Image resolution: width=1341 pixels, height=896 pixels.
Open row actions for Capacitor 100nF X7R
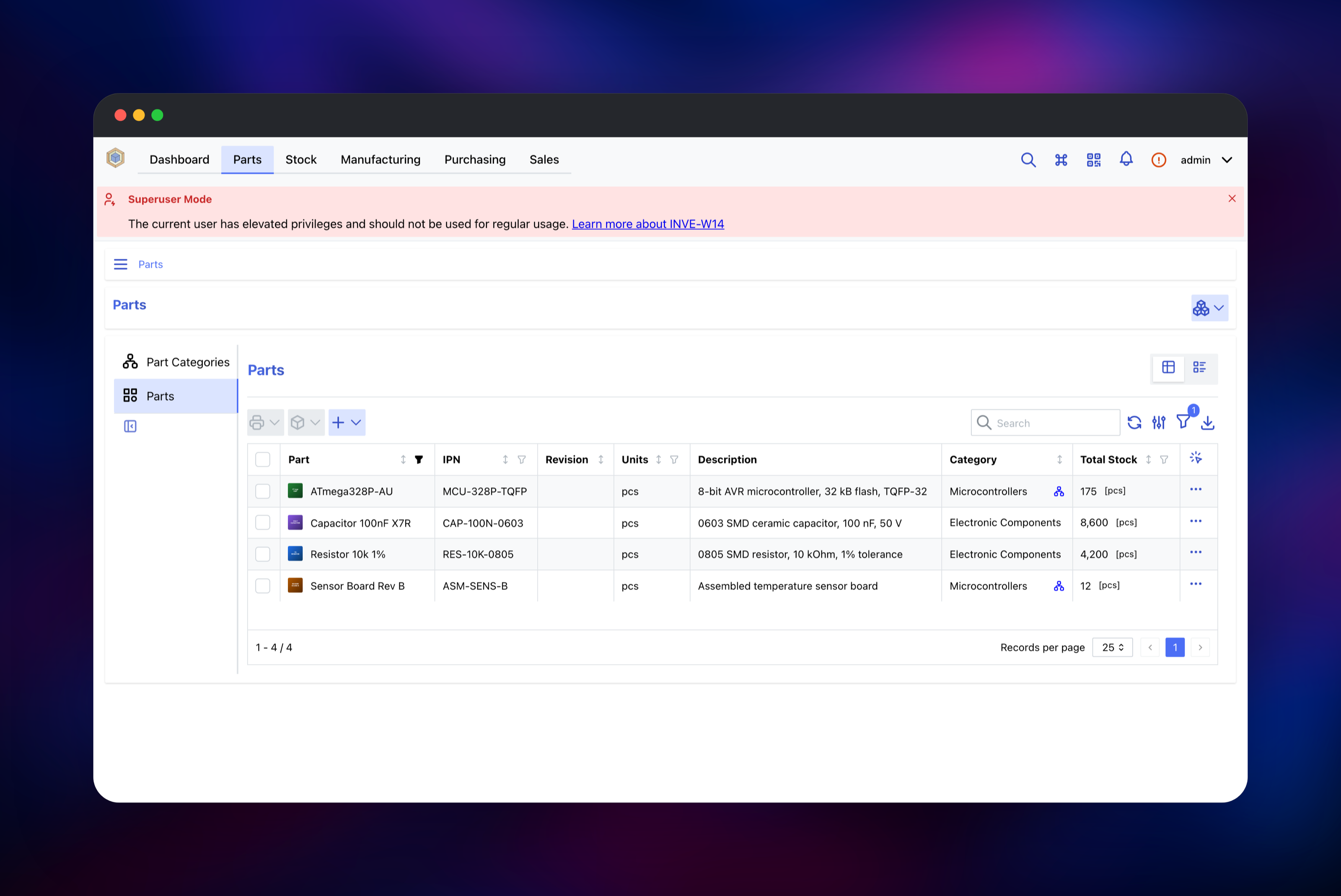1196,521
